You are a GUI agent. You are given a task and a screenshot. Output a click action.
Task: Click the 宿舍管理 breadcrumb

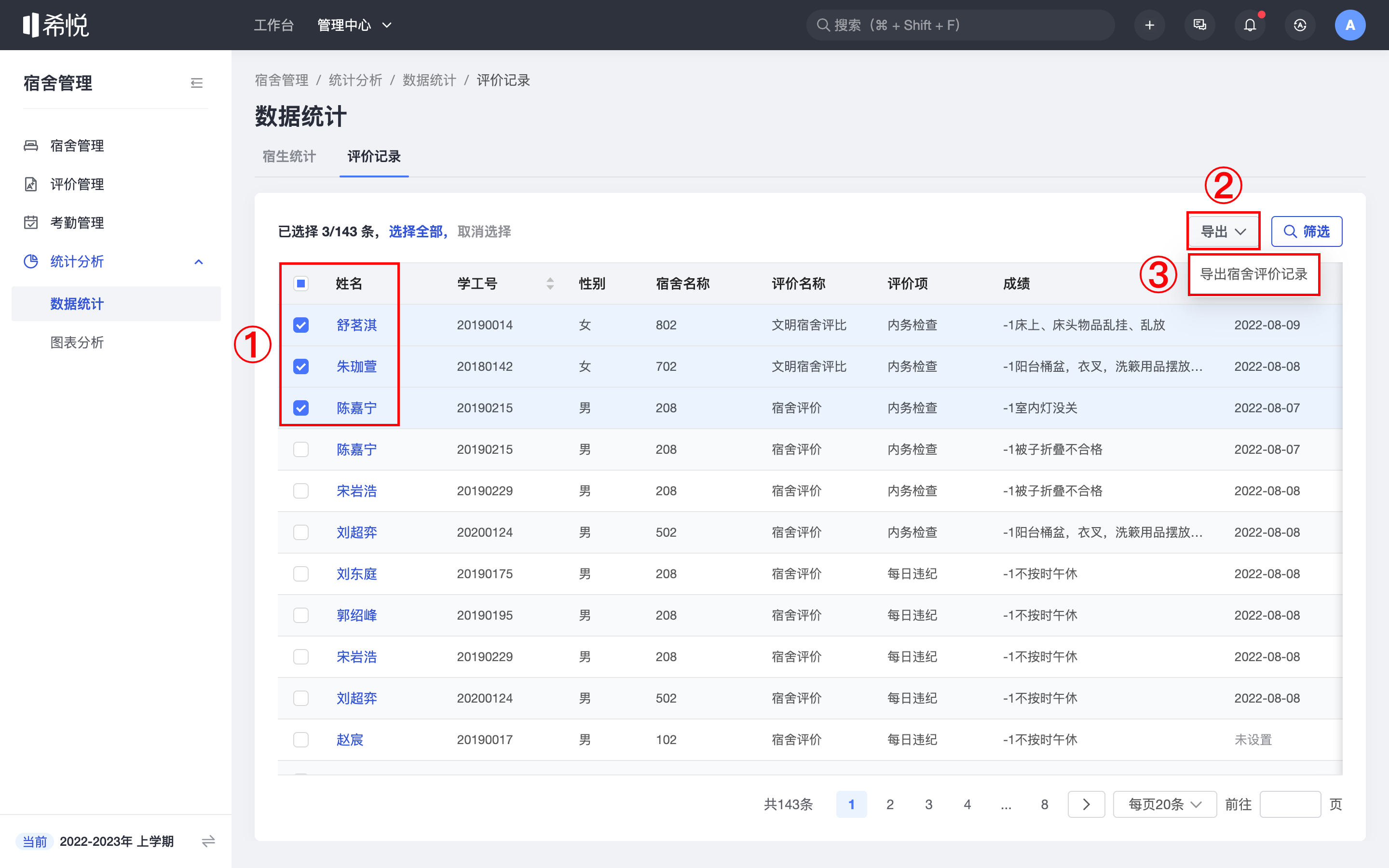click(x=281, y=80)
